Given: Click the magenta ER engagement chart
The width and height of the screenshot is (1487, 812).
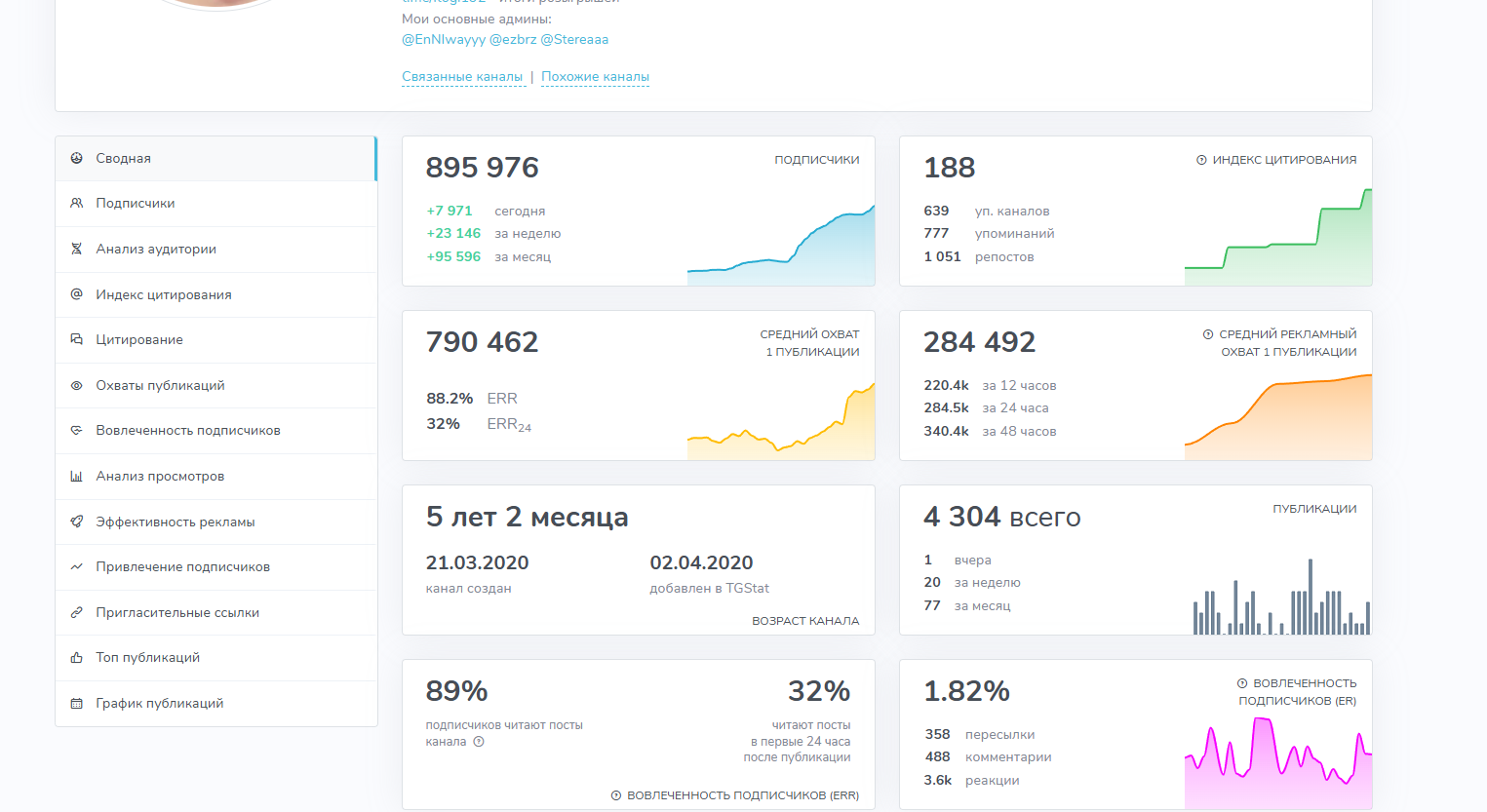Looking at the screenshot, I should [x=1278, y=763].
